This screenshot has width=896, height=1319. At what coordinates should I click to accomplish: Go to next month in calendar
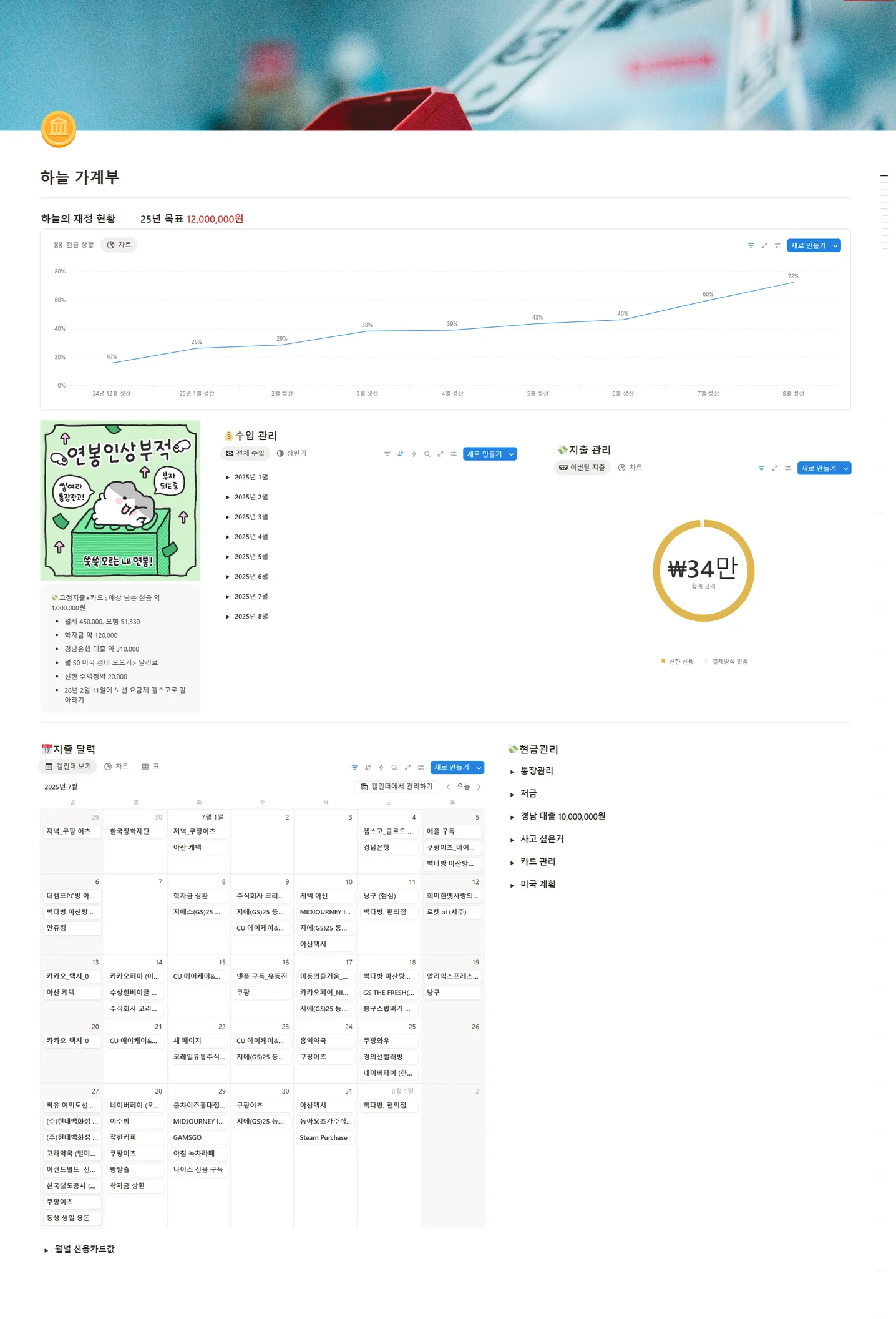[479, 787]
